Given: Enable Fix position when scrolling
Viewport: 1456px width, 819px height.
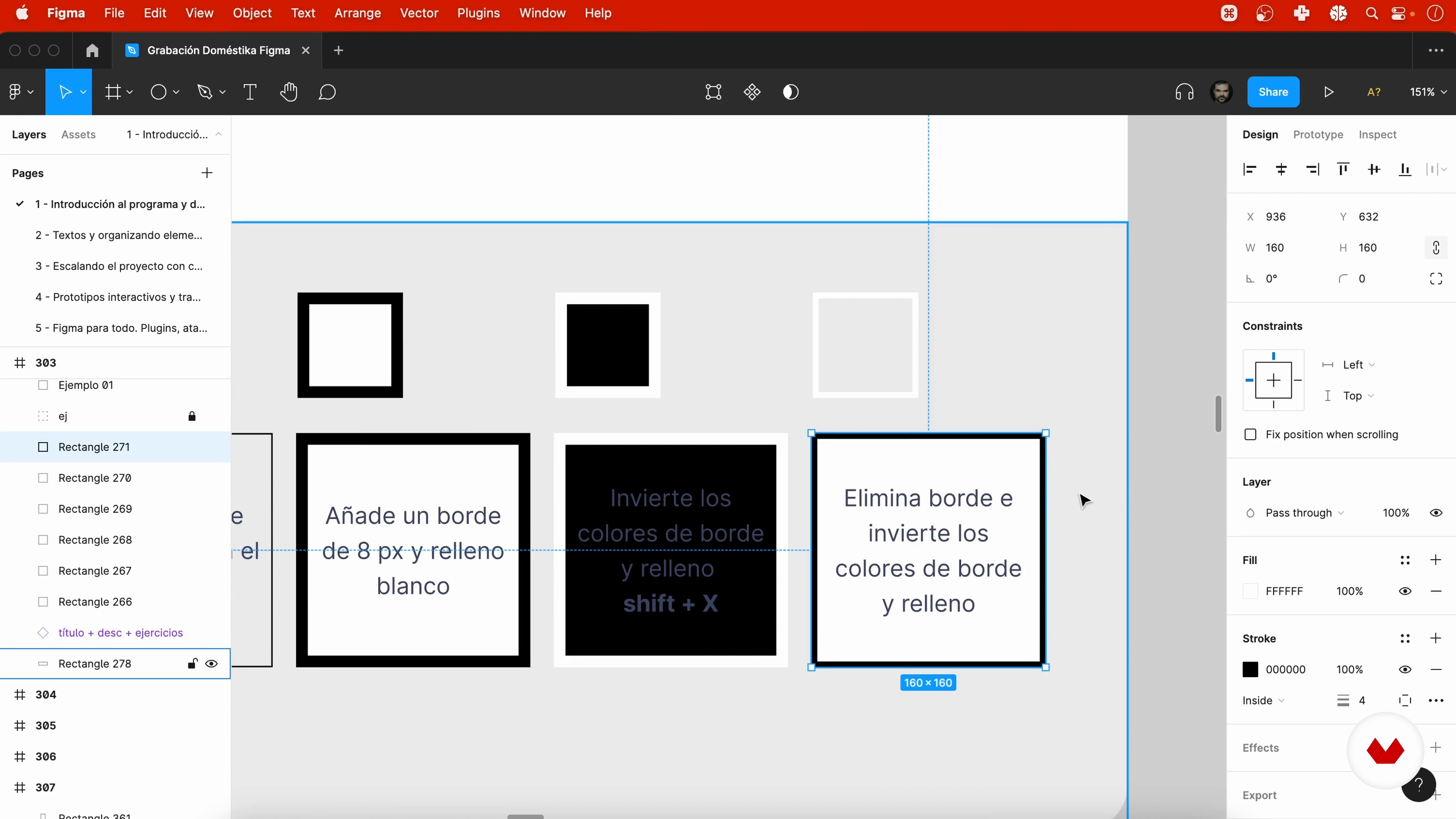Looking at the screenshot, I should click(1250, 435).
